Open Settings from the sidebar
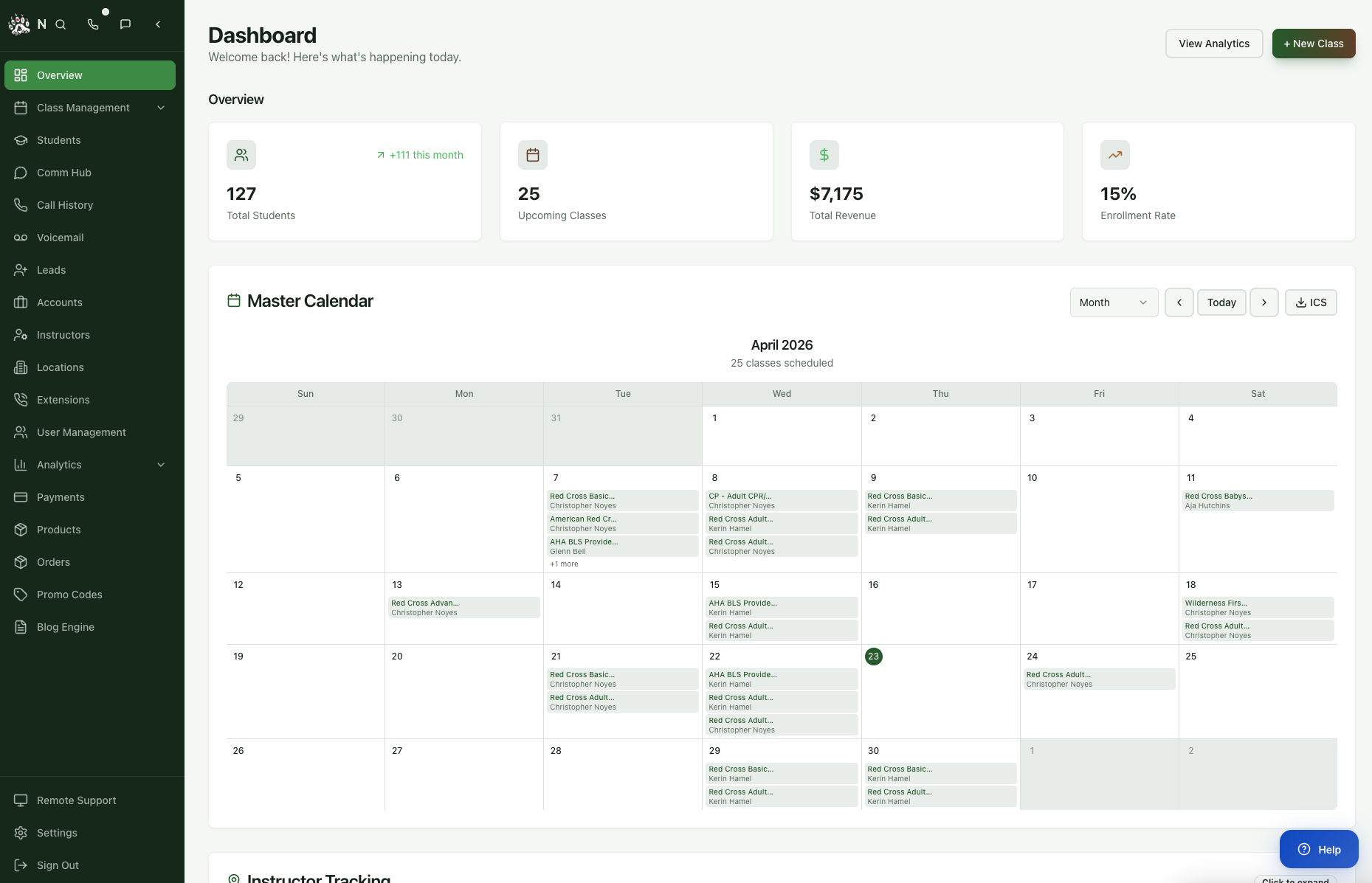1372x883 pixels. [x=56, y=833]
